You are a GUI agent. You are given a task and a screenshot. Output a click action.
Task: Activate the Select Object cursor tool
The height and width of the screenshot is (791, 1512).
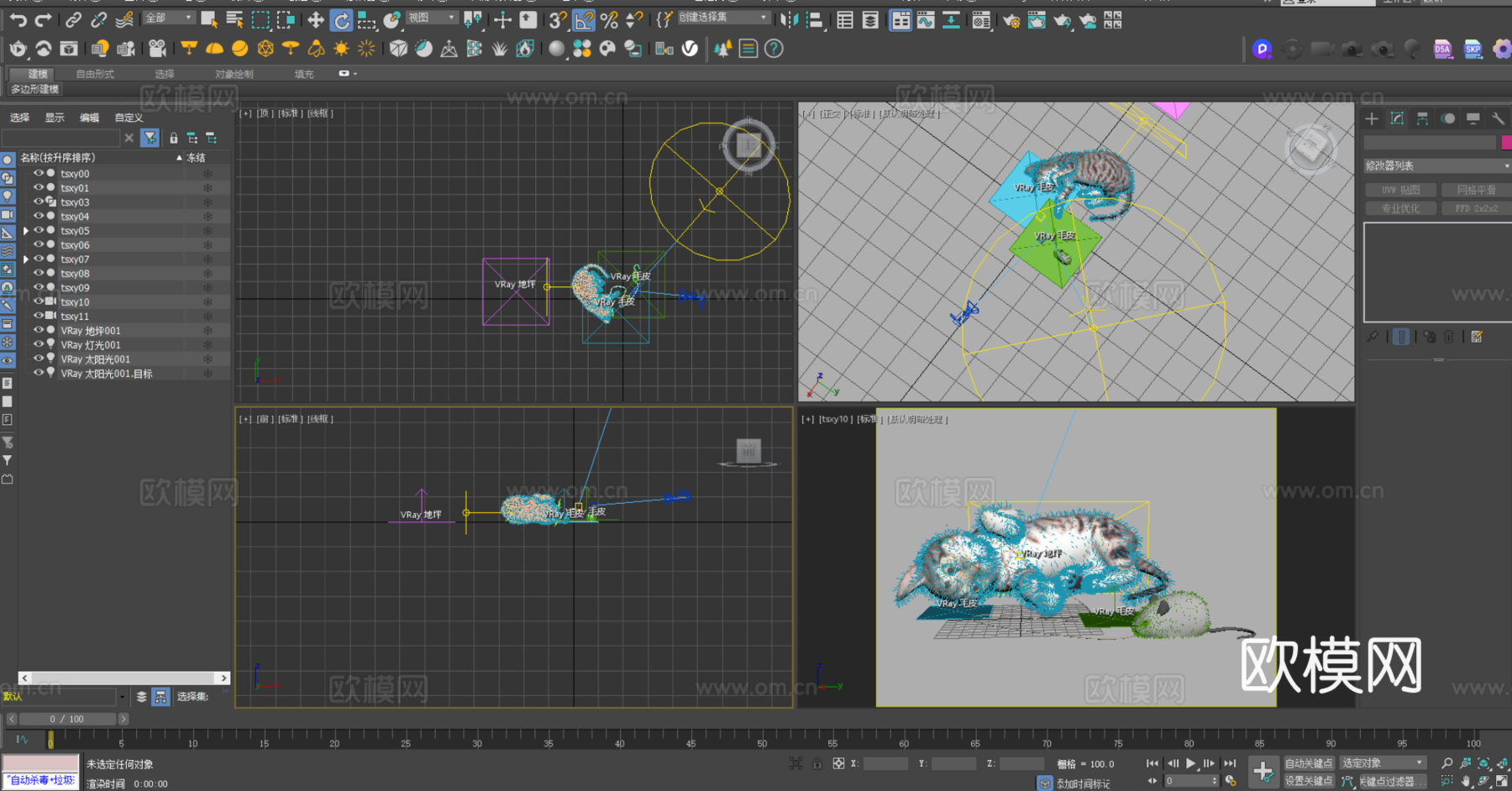209,19
